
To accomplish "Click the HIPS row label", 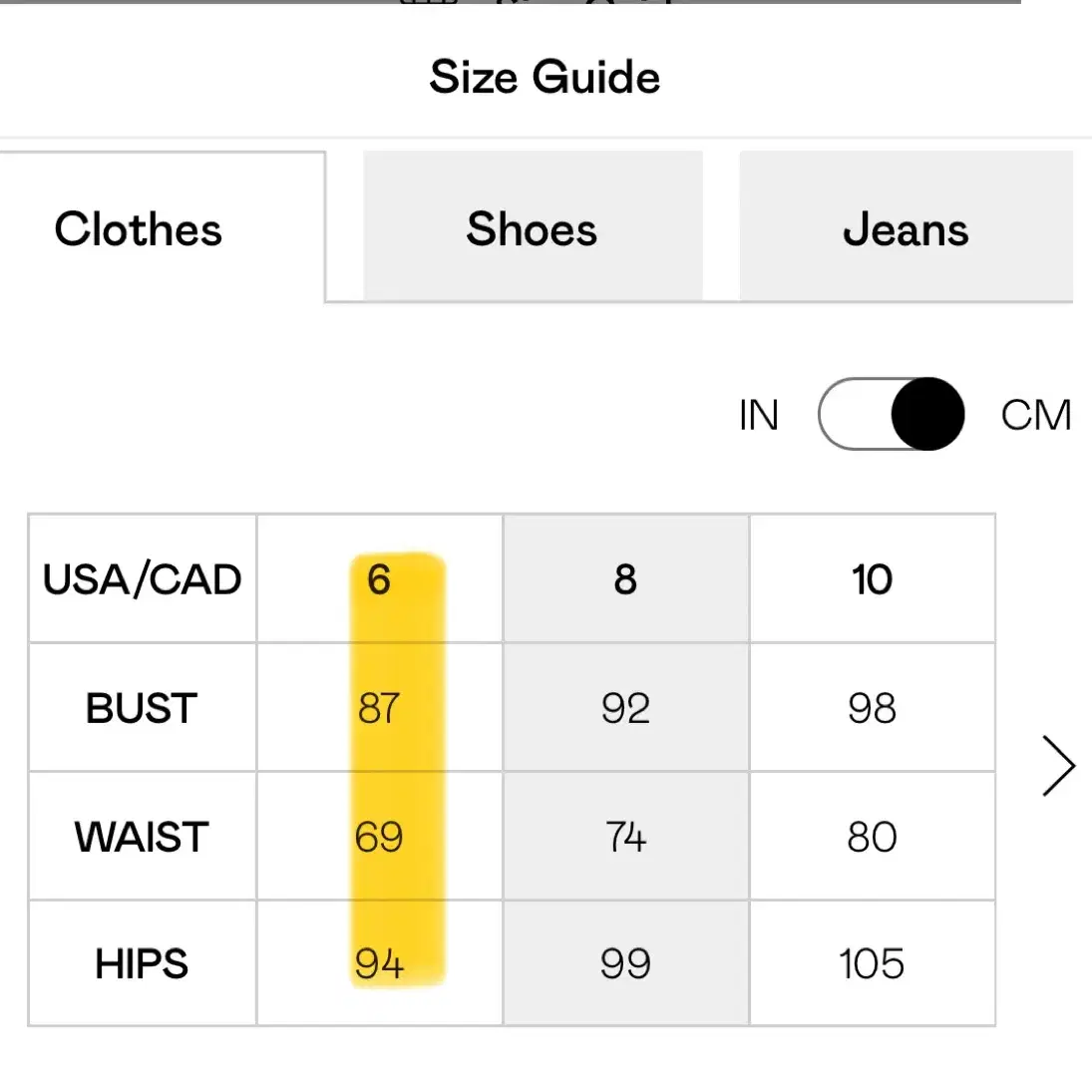I will coord(142,964).
